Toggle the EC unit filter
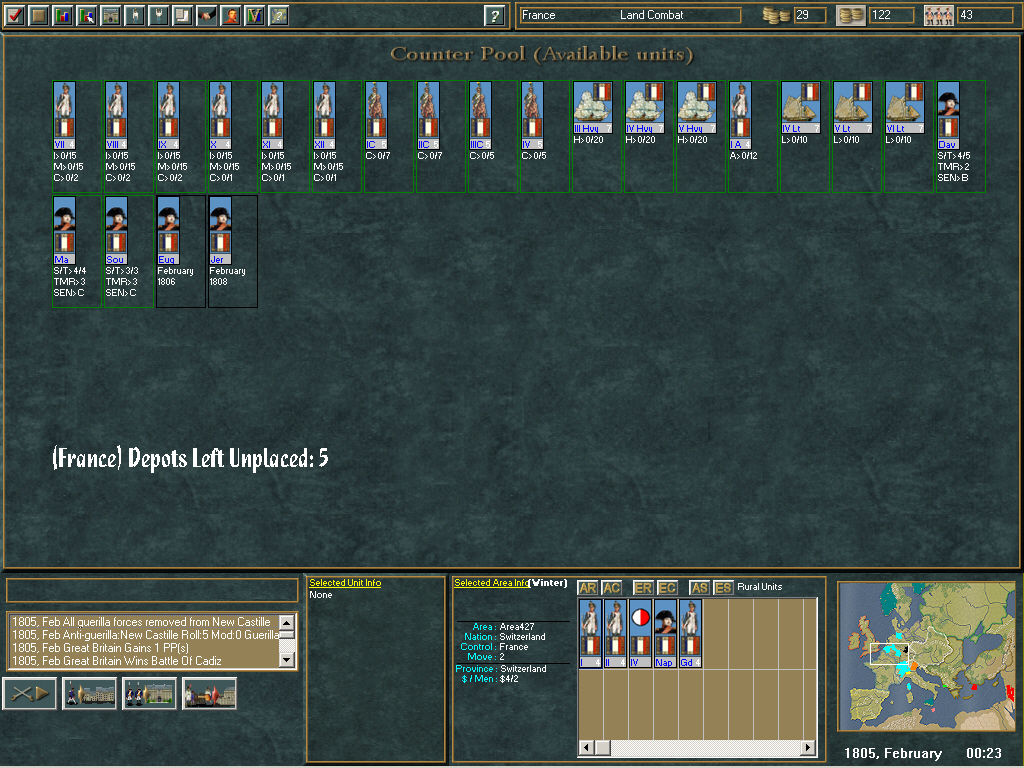The width and height of the screenshot is (1024, 768). point(667,588)
